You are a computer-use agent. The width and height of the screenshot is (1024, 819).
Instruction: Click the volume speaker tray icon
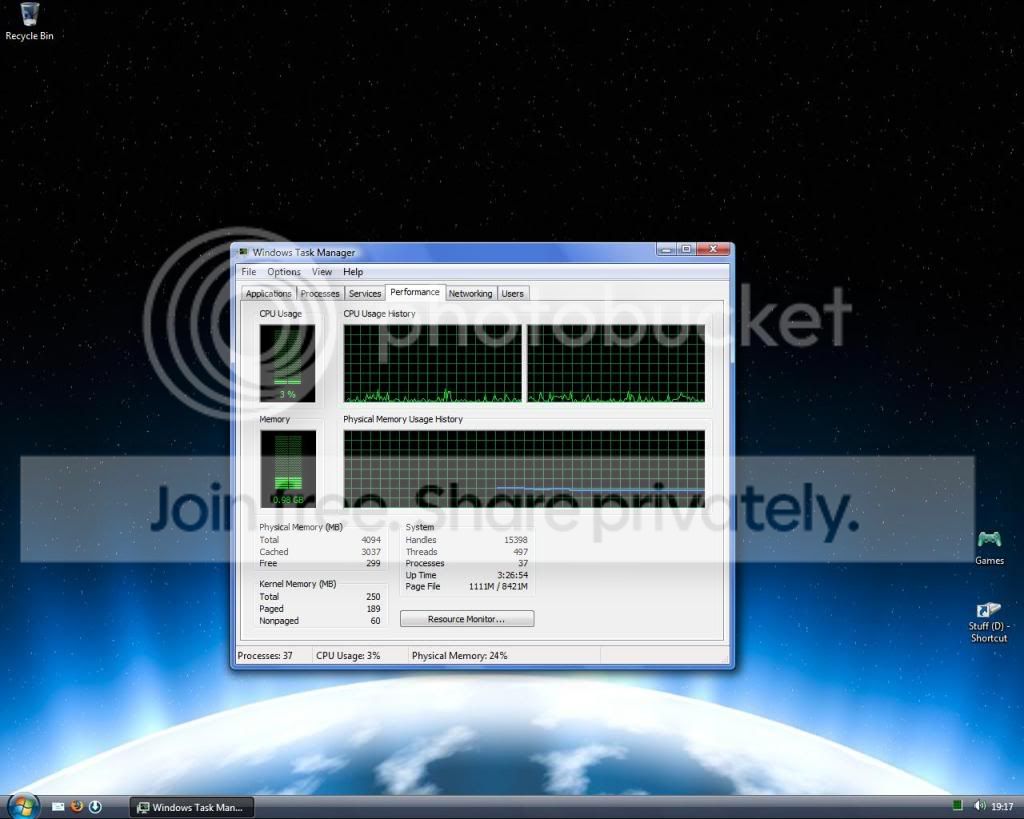tap(980, 806)
